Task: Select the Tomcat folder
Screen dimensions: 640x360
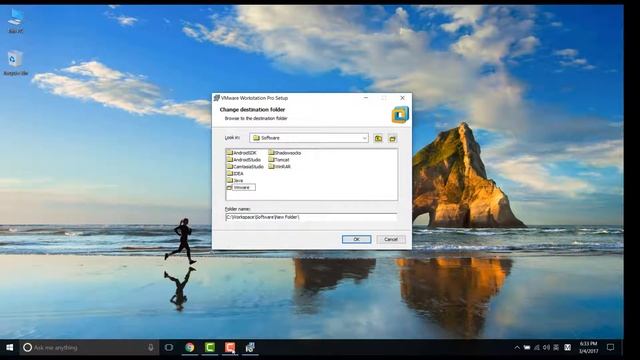Action: (279, 160)
